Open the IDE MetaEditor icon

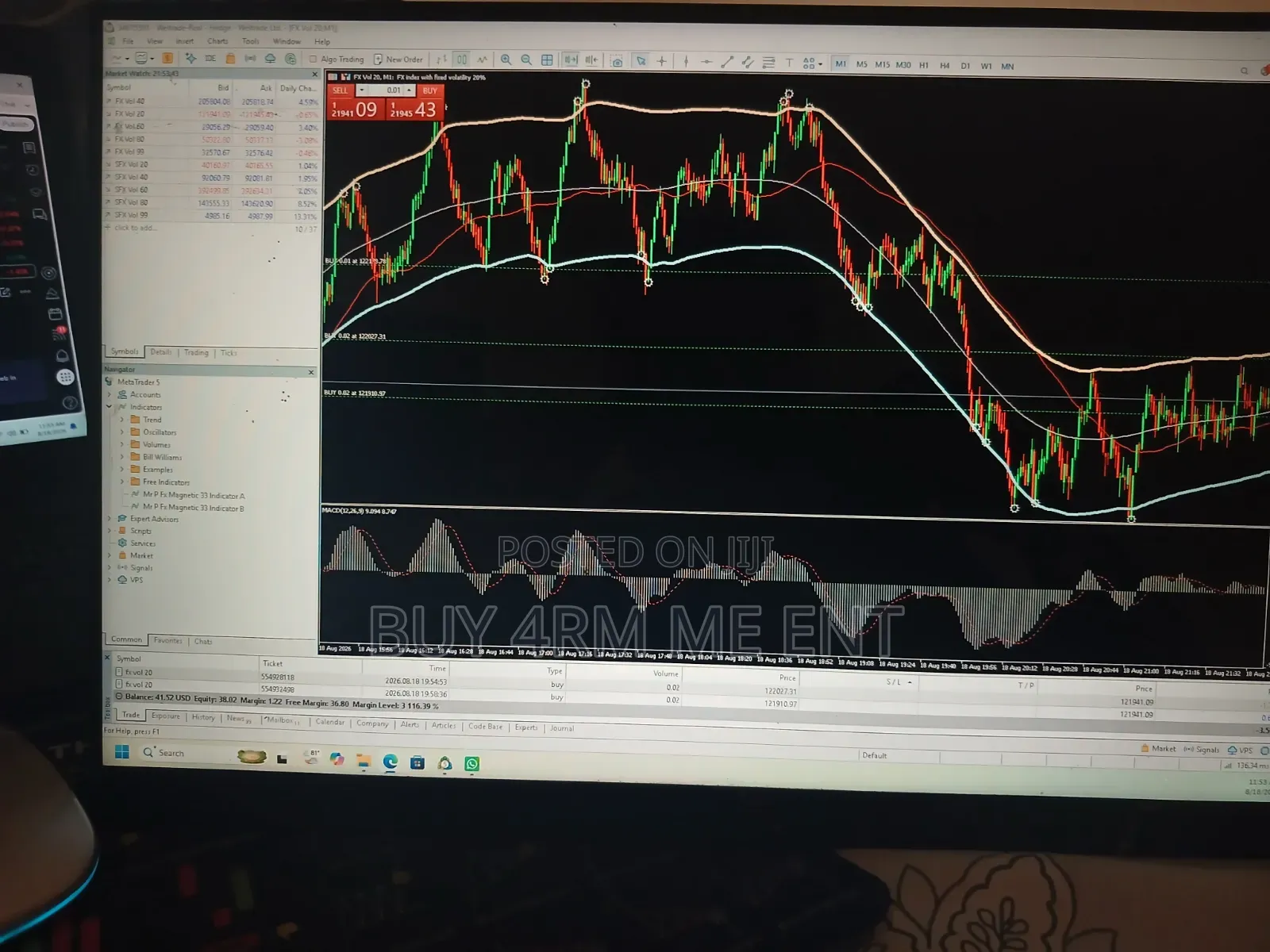coord(210,59)
